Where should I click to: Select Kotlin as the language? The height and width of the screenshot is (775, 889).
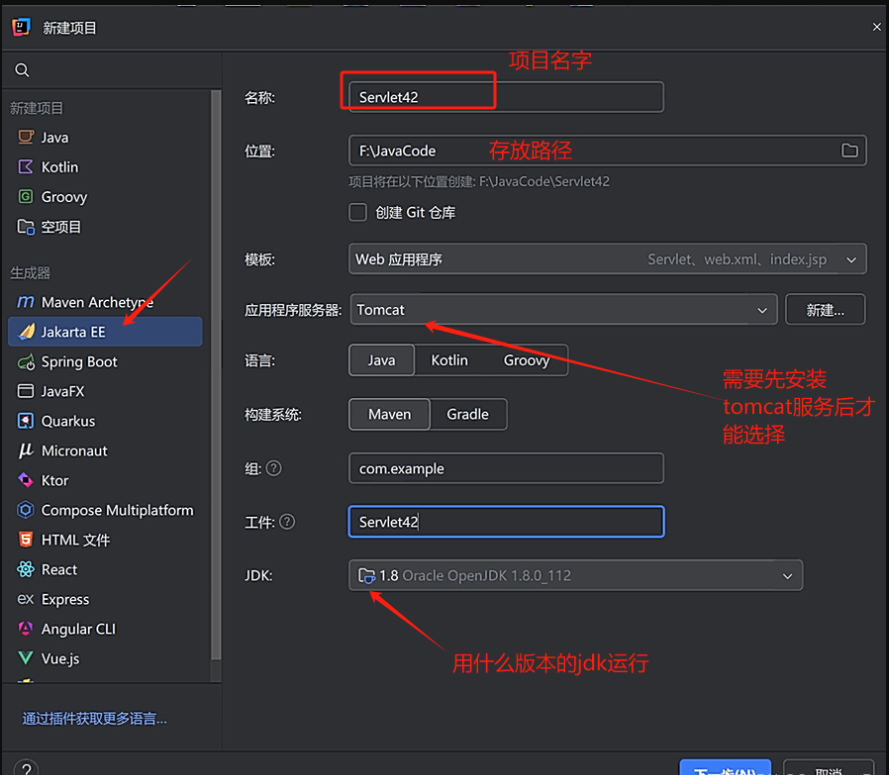click(x=450, y=360)
